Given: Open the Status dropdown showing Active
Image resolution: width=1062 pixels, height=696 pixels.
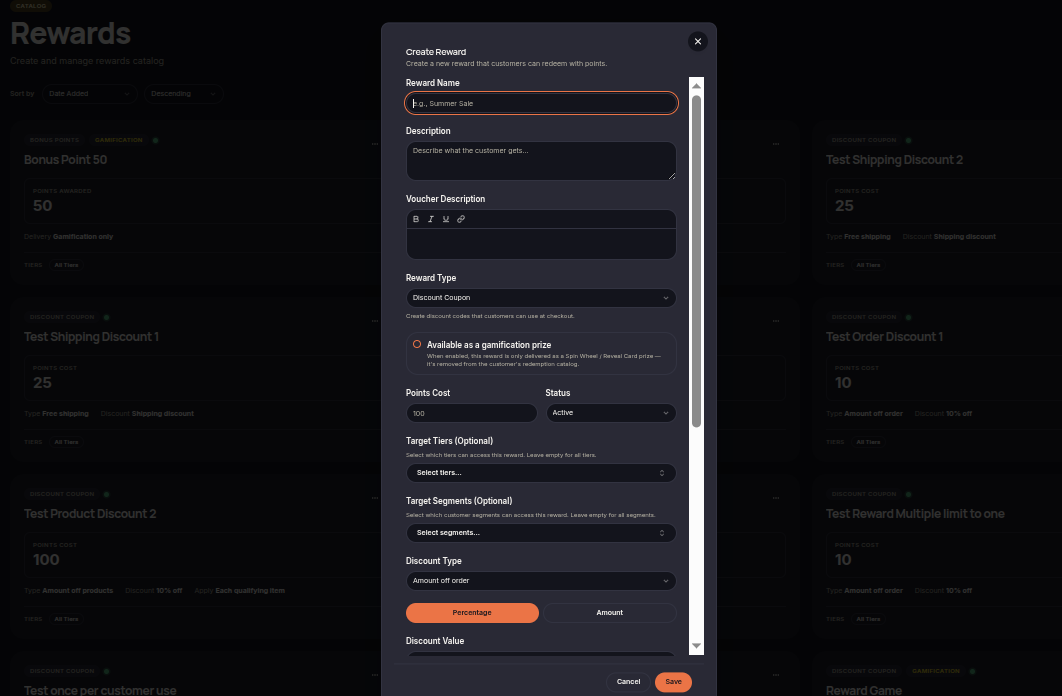Looking at the screenshot, I should 611,413.
